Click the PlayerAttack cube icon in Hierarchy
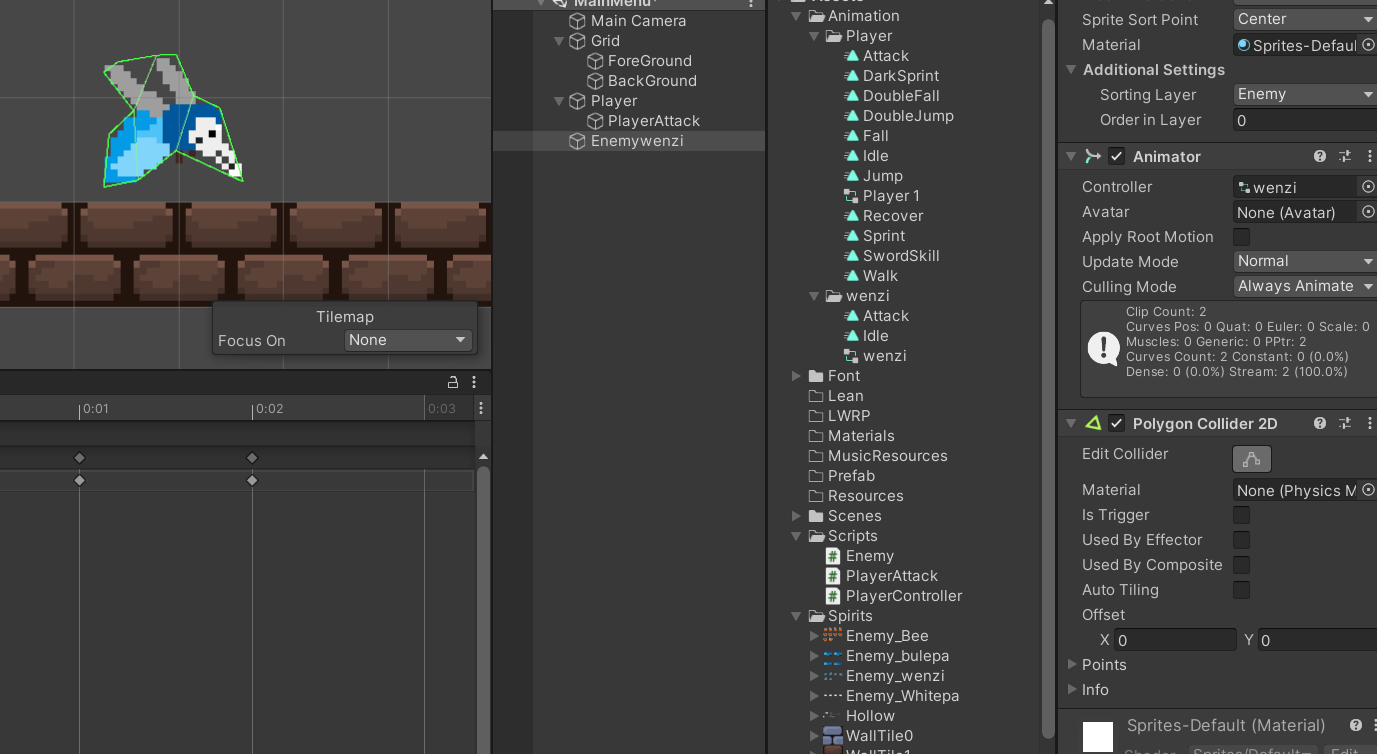Image resolution: width=1377 pixels, height=754 pixels. [x=595, y=121]
